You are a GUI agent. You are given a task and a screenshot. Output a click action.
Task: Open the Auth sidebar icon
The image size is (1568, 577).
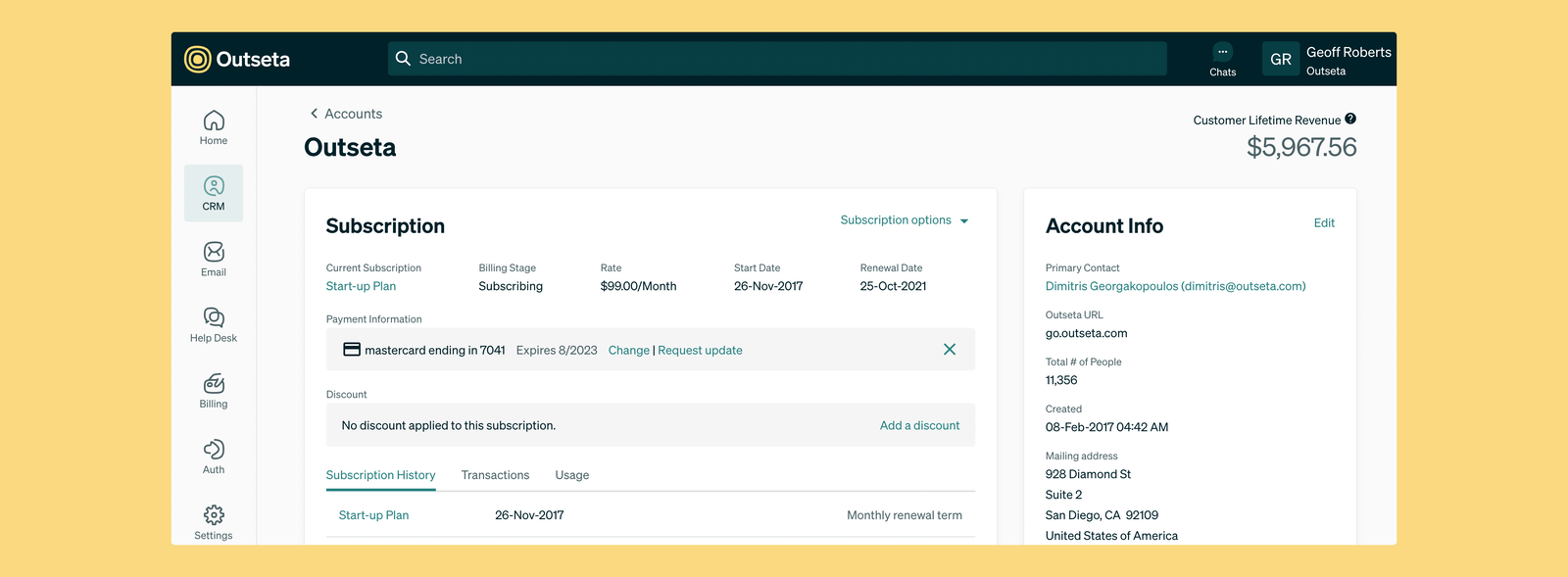(214, 457)
